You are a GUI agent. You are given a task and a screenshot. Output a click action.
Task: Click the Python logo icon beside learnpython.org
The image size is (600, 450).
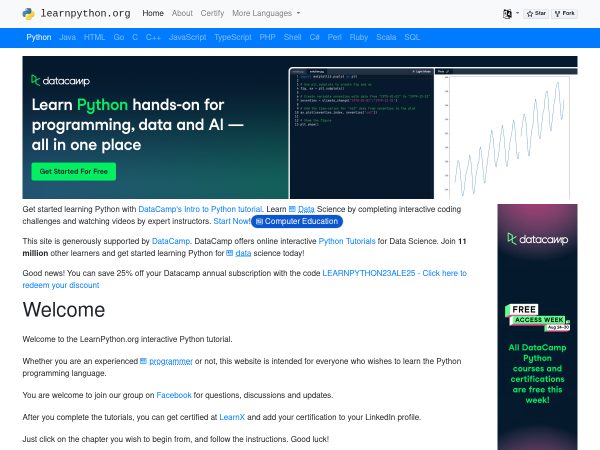point(29,13)
